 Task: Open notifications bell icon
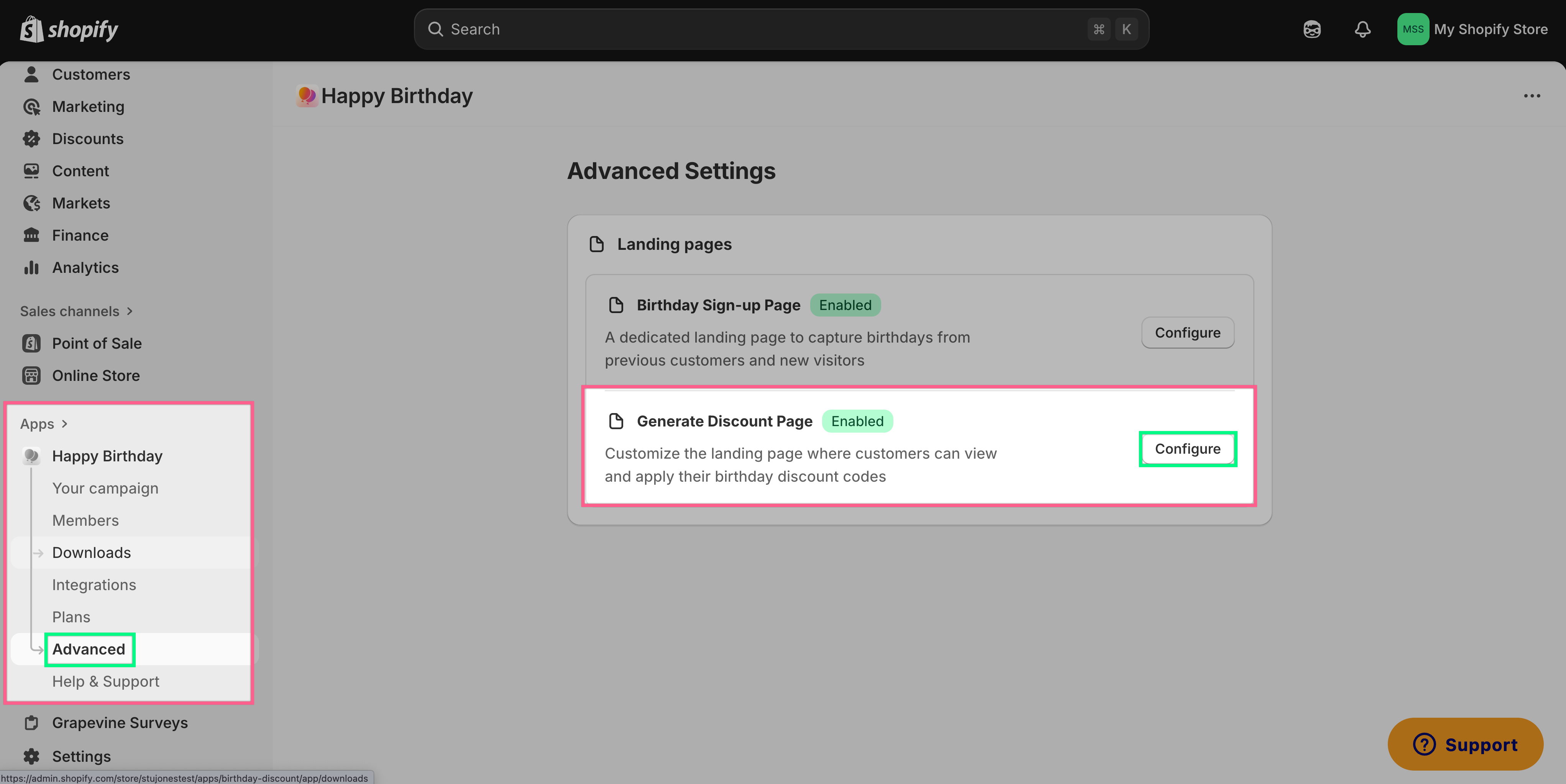tap(1362, 29)
